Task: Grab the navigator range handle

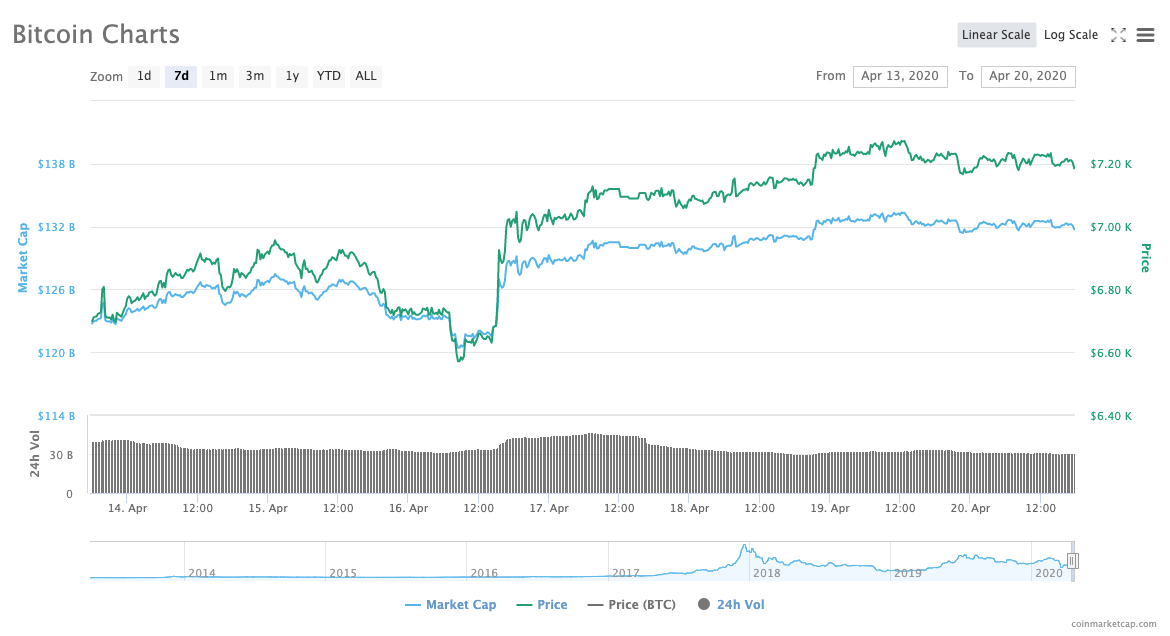Action: coord(1072,561)
